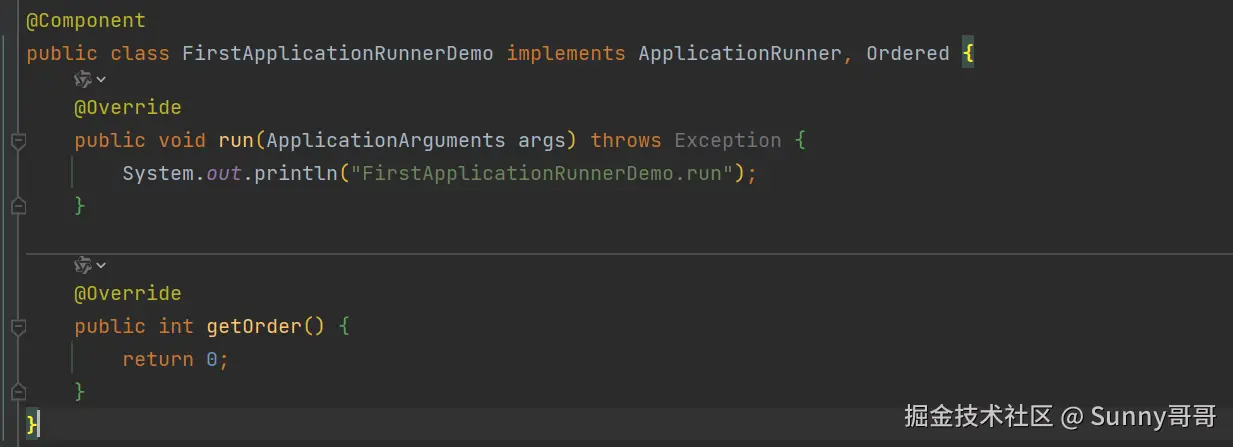
Task: Click the @Override annotation above getOrder
Action: tap(127, 293)
